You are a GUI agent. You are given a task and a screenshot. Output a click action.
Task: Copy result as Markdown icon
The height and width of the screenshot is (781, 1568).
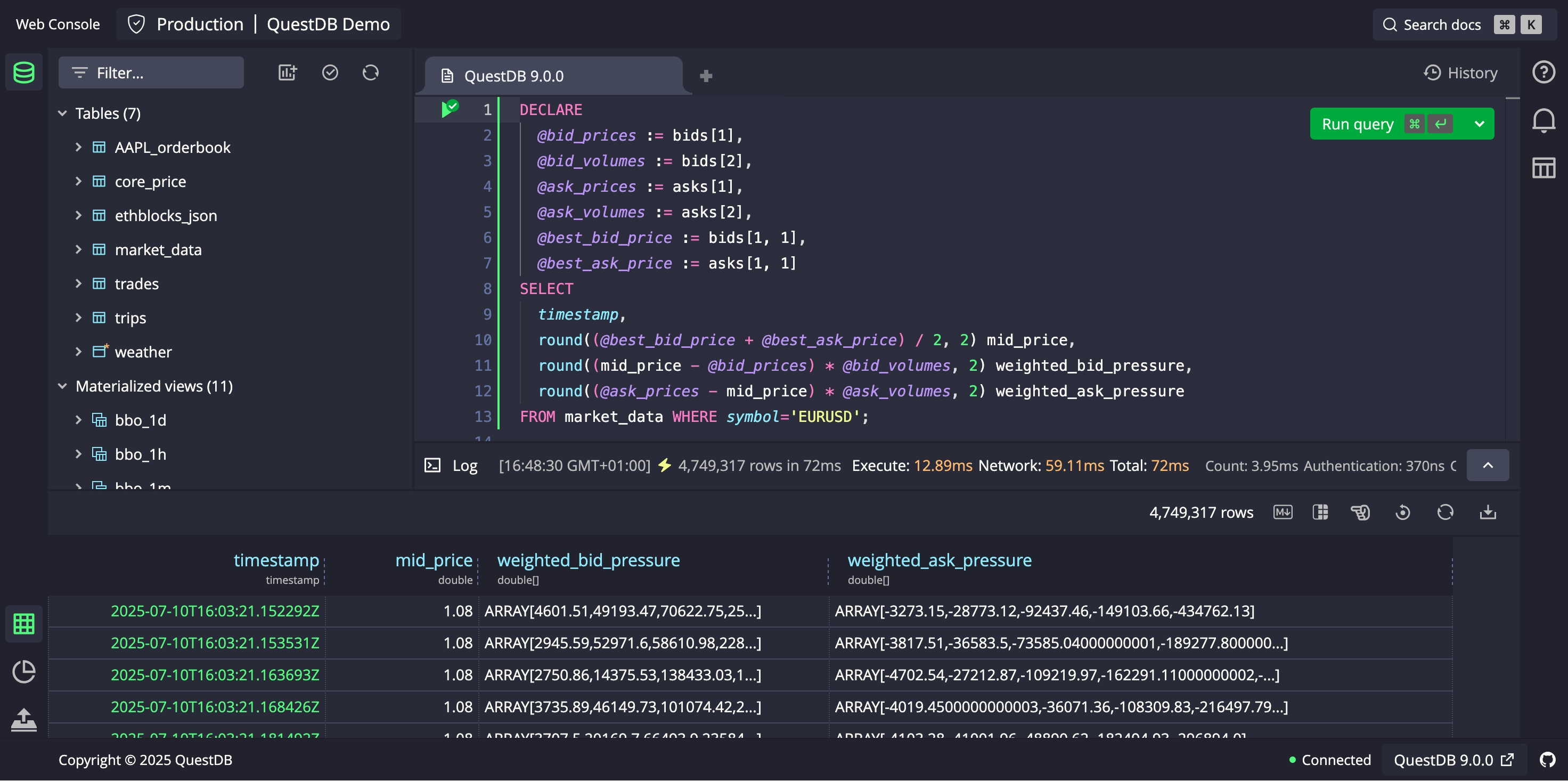1283,512
